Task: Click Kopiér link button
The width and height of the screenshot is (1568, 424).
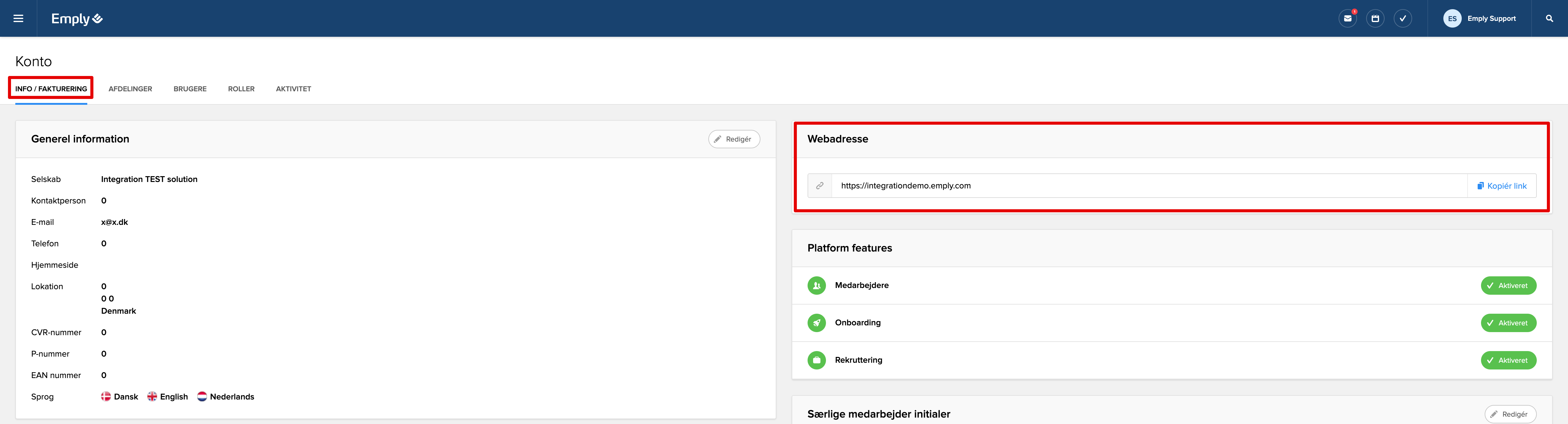Action: pos(1502,186)
